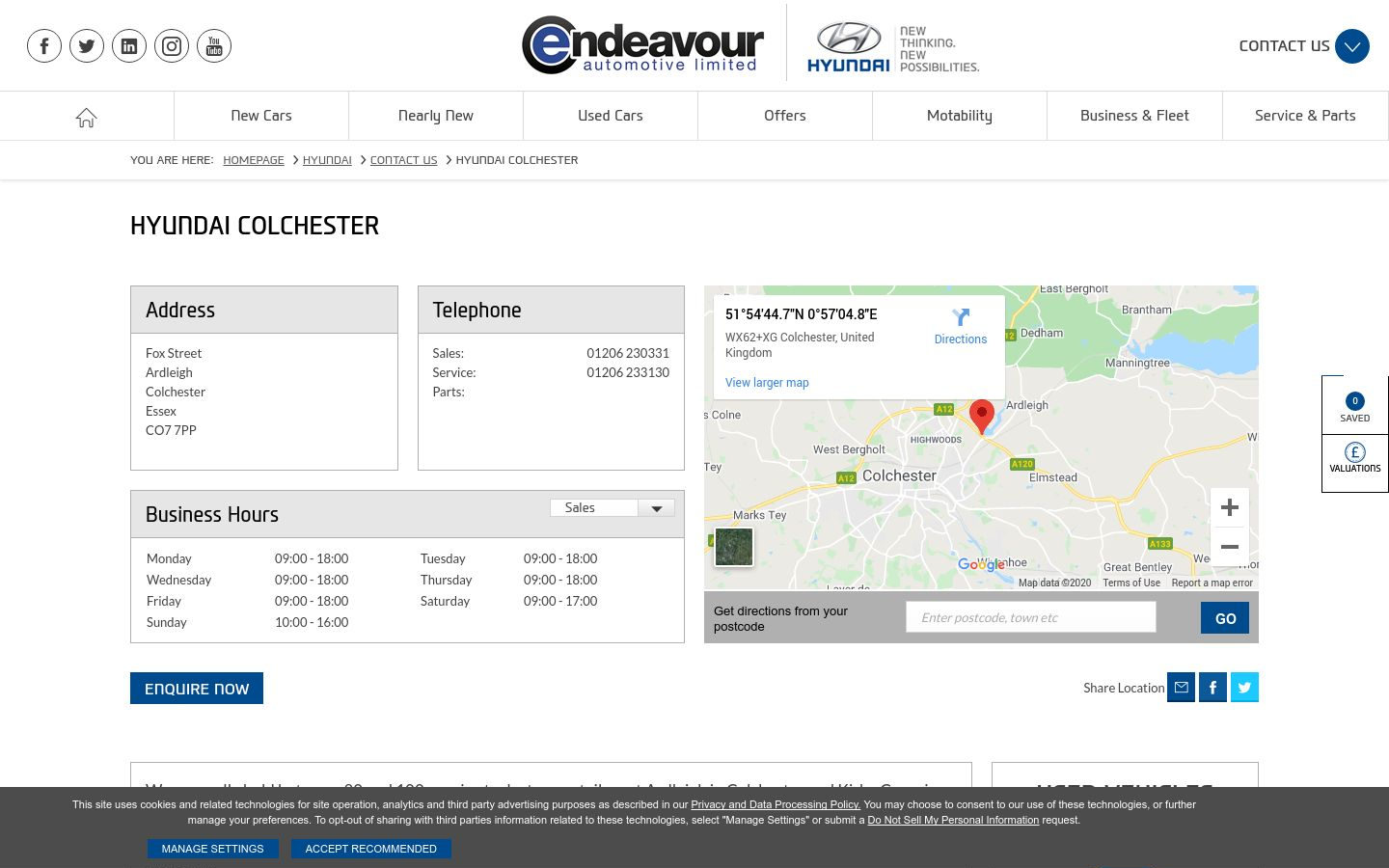Click Report a map error link
Image resolution: width=1389 pixels, height=868 pixels.
[x=1212, y=583]
